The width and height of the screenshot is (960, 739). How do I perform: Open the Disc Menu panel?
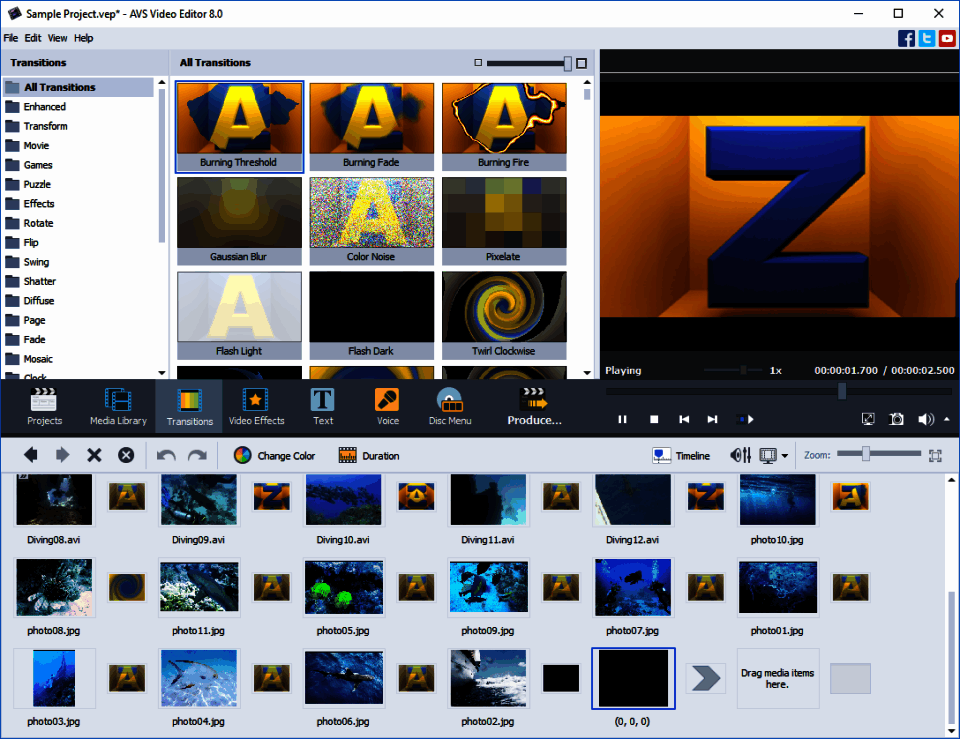449,405
